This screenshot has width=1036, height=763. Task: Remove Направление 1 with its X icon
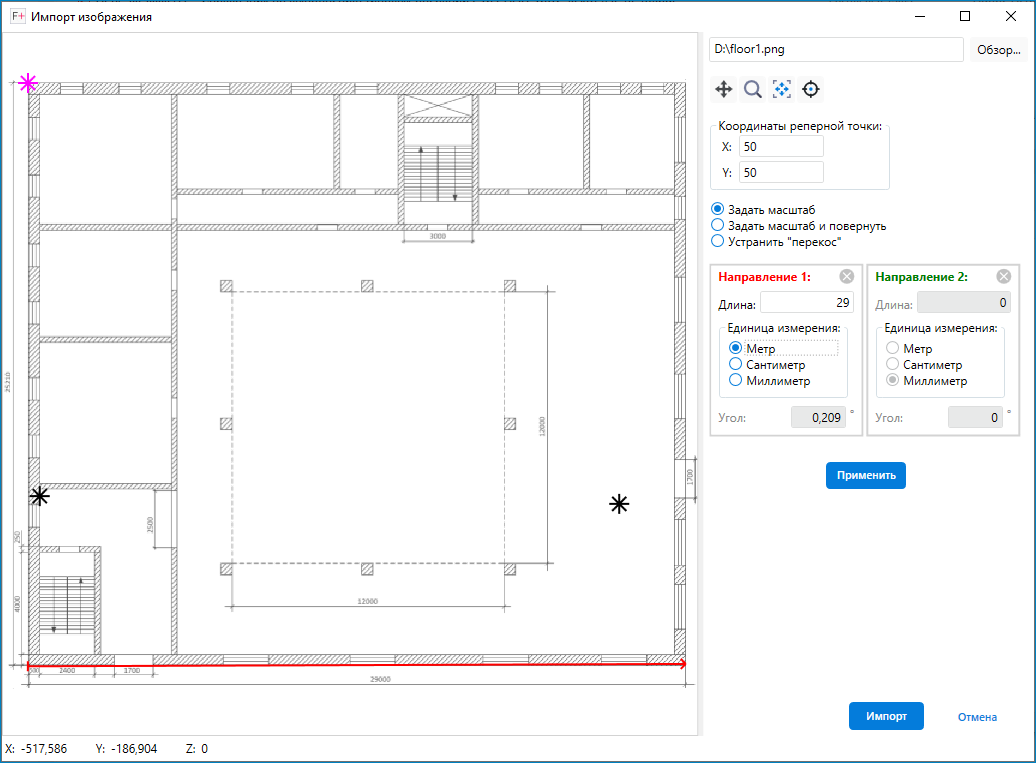coord(846,277)
